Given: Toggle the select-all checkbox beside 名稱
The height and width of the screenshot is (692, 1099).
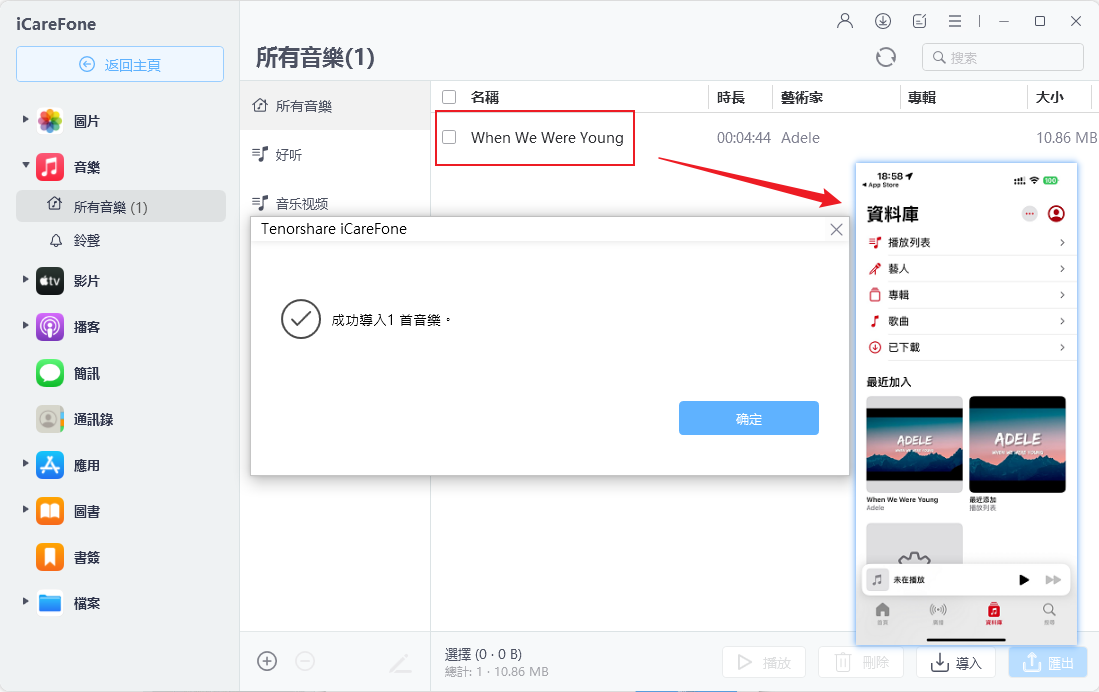Looking at the screenshot, I should pos(449,97).
